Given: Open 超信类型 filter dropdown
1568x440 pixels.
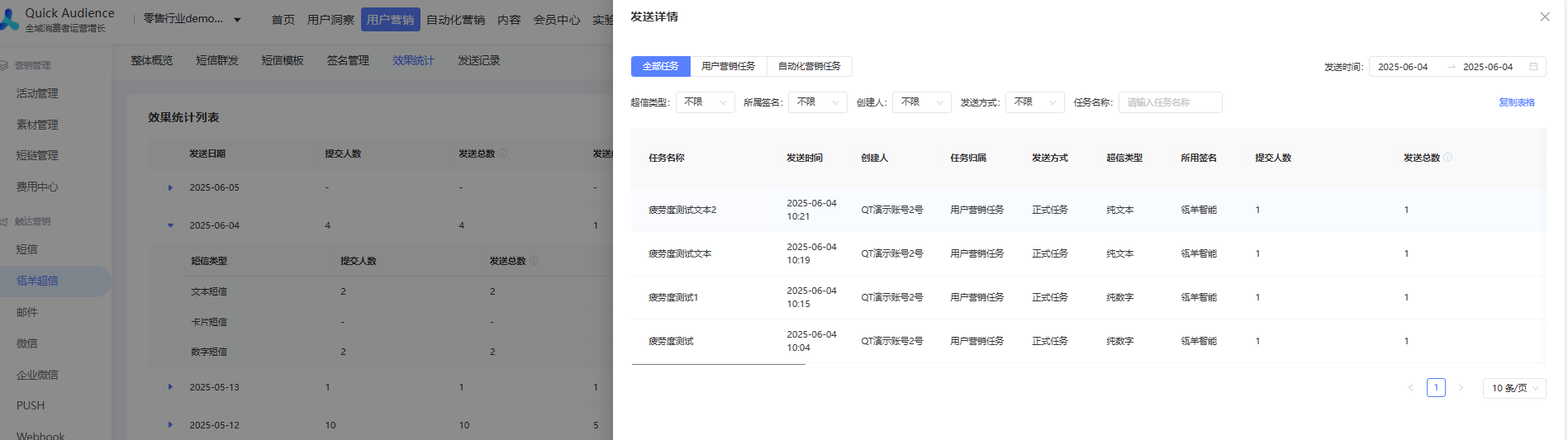Looking at the screenshot, I should 705,102.
